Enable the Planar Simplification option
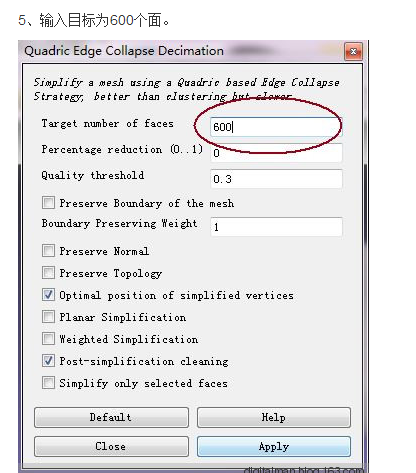416x473 pixels. [x=48, y=317]
